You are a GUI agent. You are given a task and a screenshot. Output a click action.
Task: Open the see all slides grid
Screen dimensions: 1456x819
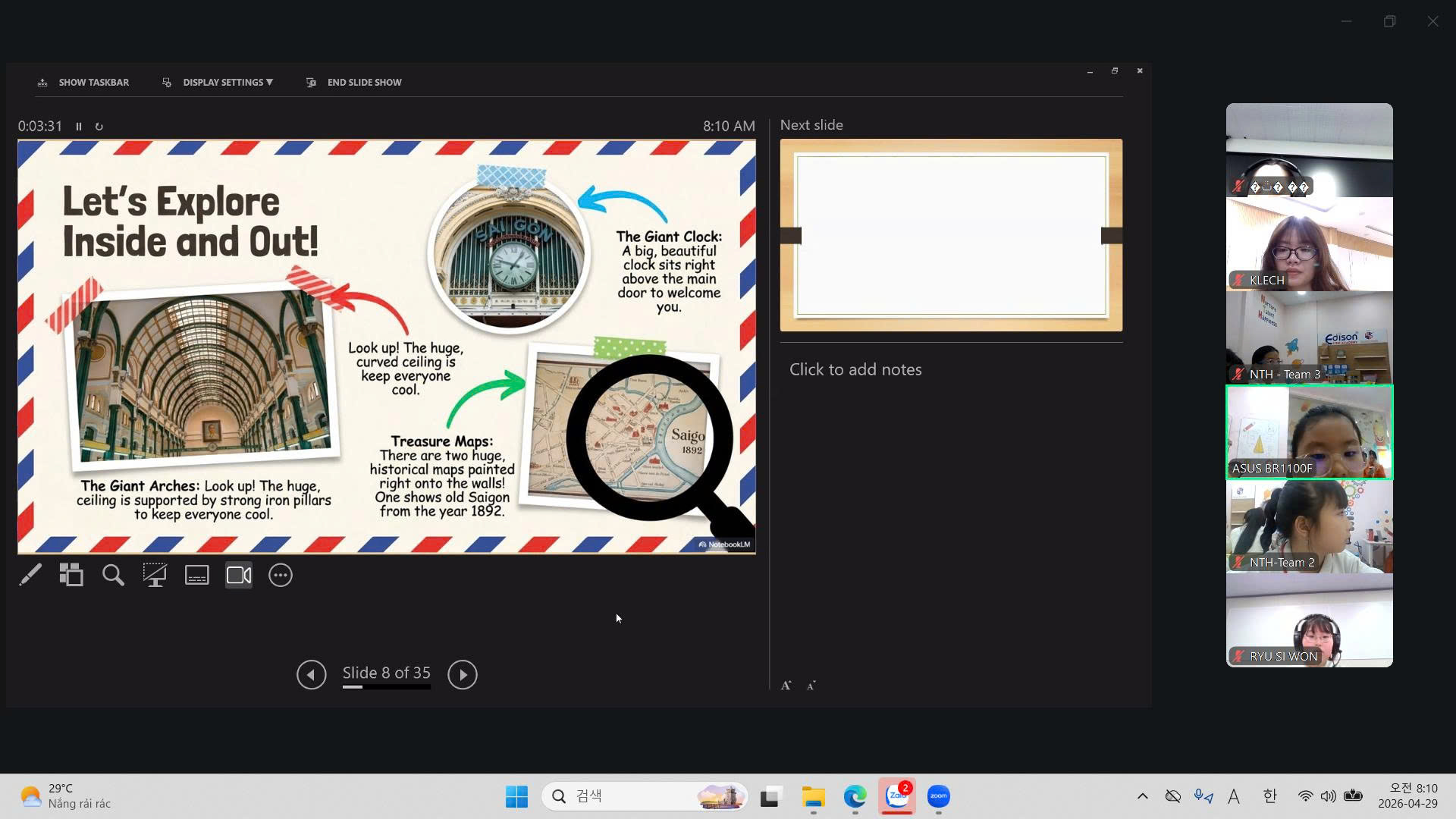pos(71,576)
